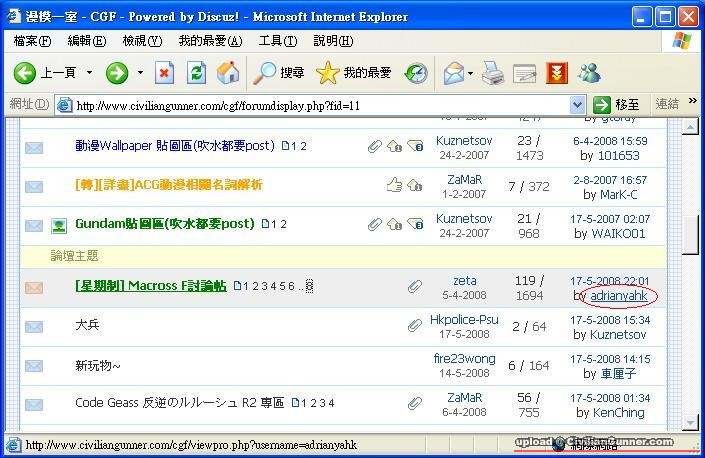The height and width of the screenshot is (458, 705).
Task: Open the 檔案(F) menu
Action: pyautogui.click(x=32, y=41)
